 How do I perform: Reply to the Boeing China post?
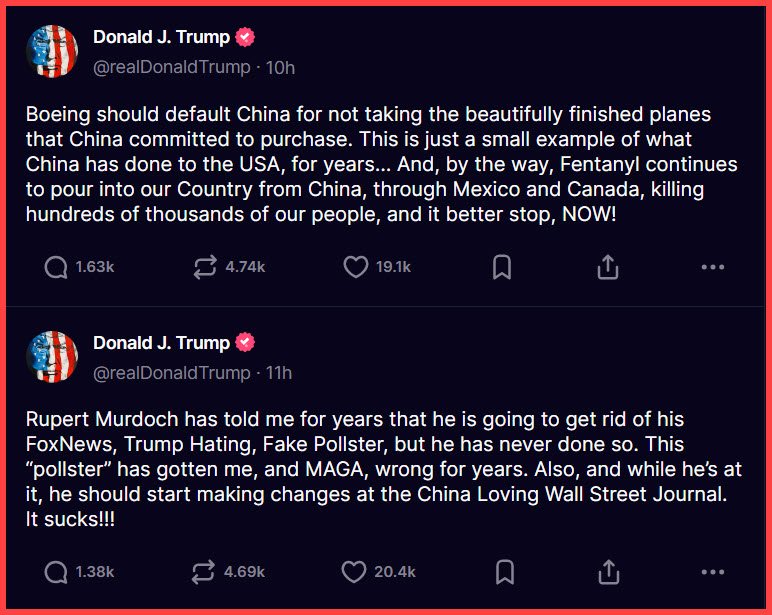point(57,267)
